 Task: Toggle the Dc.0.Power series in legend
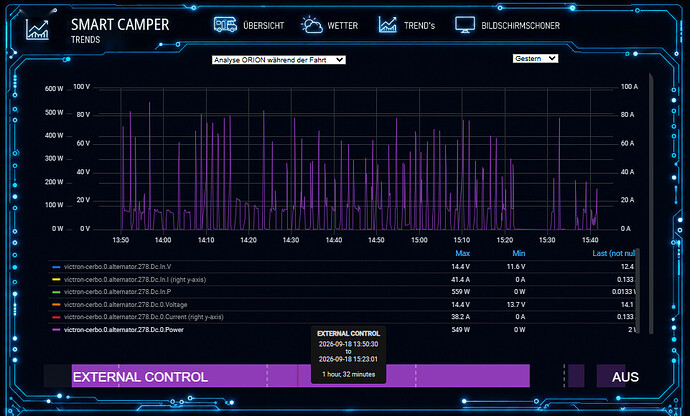124,329
